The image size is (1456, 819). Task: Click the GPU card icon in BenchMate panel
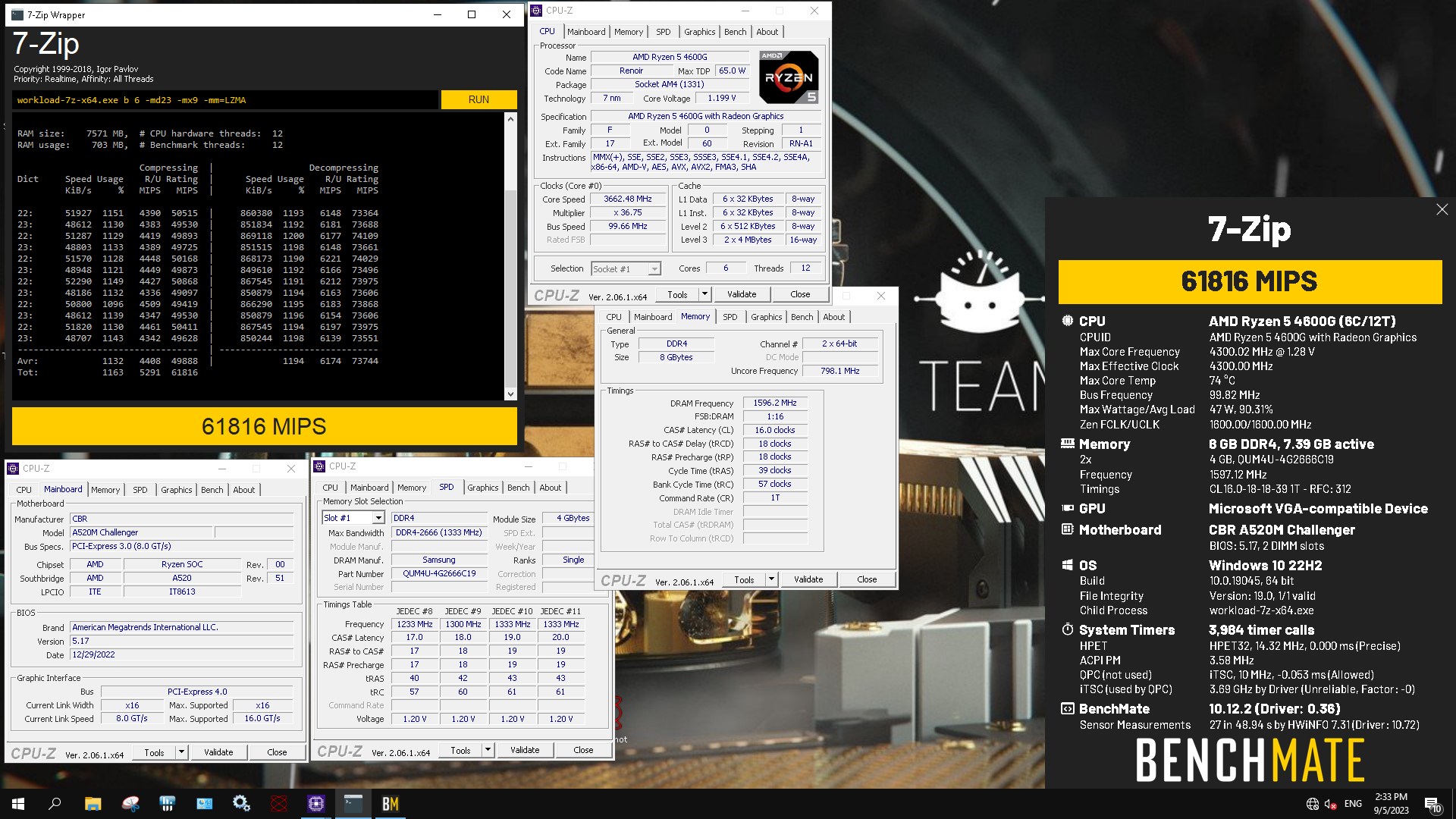(1068, 508)
